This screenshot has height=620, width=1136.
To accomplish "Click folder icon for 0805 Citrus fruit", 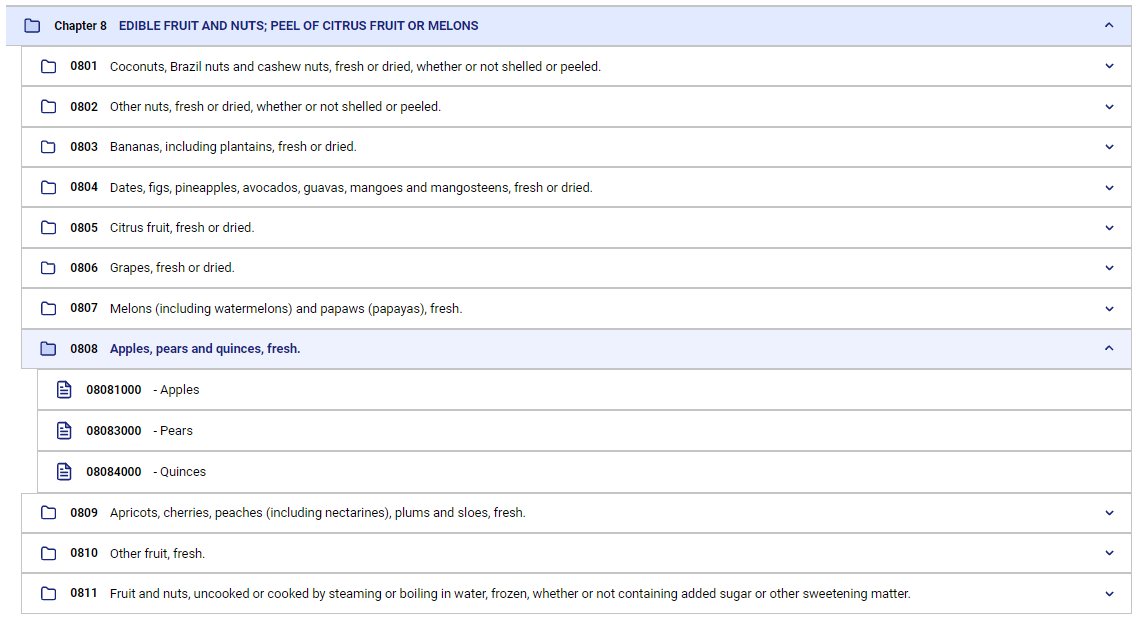I will pos(48,227).
